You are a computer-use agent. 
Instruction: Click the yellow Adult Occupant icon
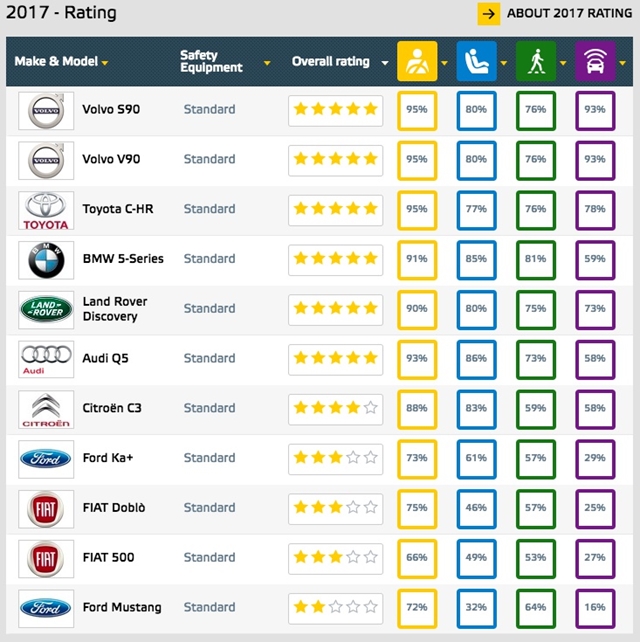click(416, 61)
